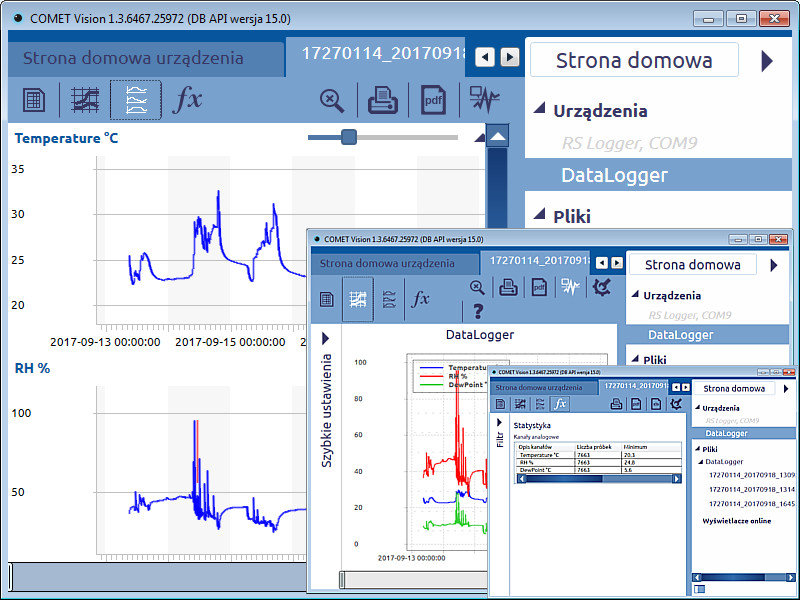The width and height of the screenshot is (800, 600).
Task: Print from the largest window toolbar
Action: [x=383, y=99]
